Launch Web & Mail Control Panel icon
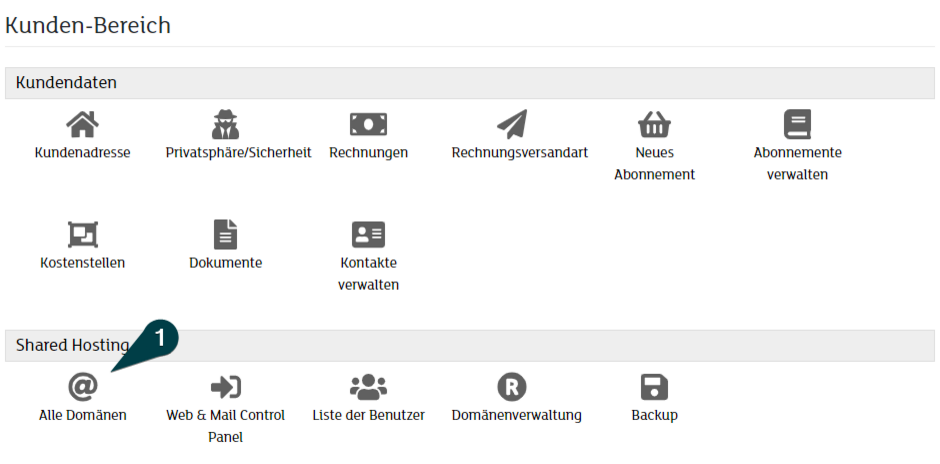 pos(225,387)
